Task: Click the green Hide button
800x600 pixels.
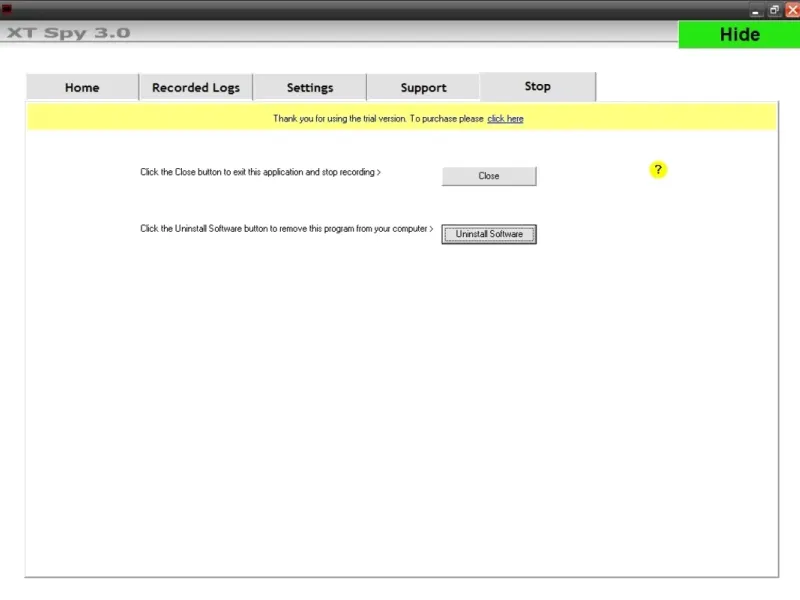Action: pos(739,35)
